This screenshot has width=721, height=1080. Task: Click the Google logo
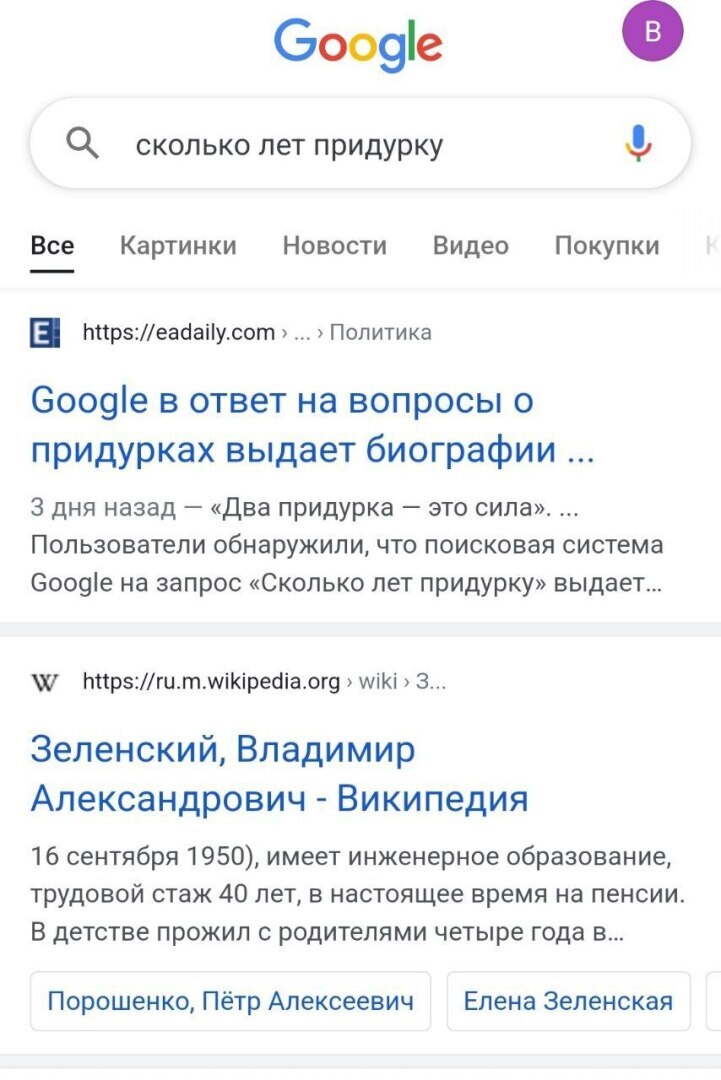[358, 42]
